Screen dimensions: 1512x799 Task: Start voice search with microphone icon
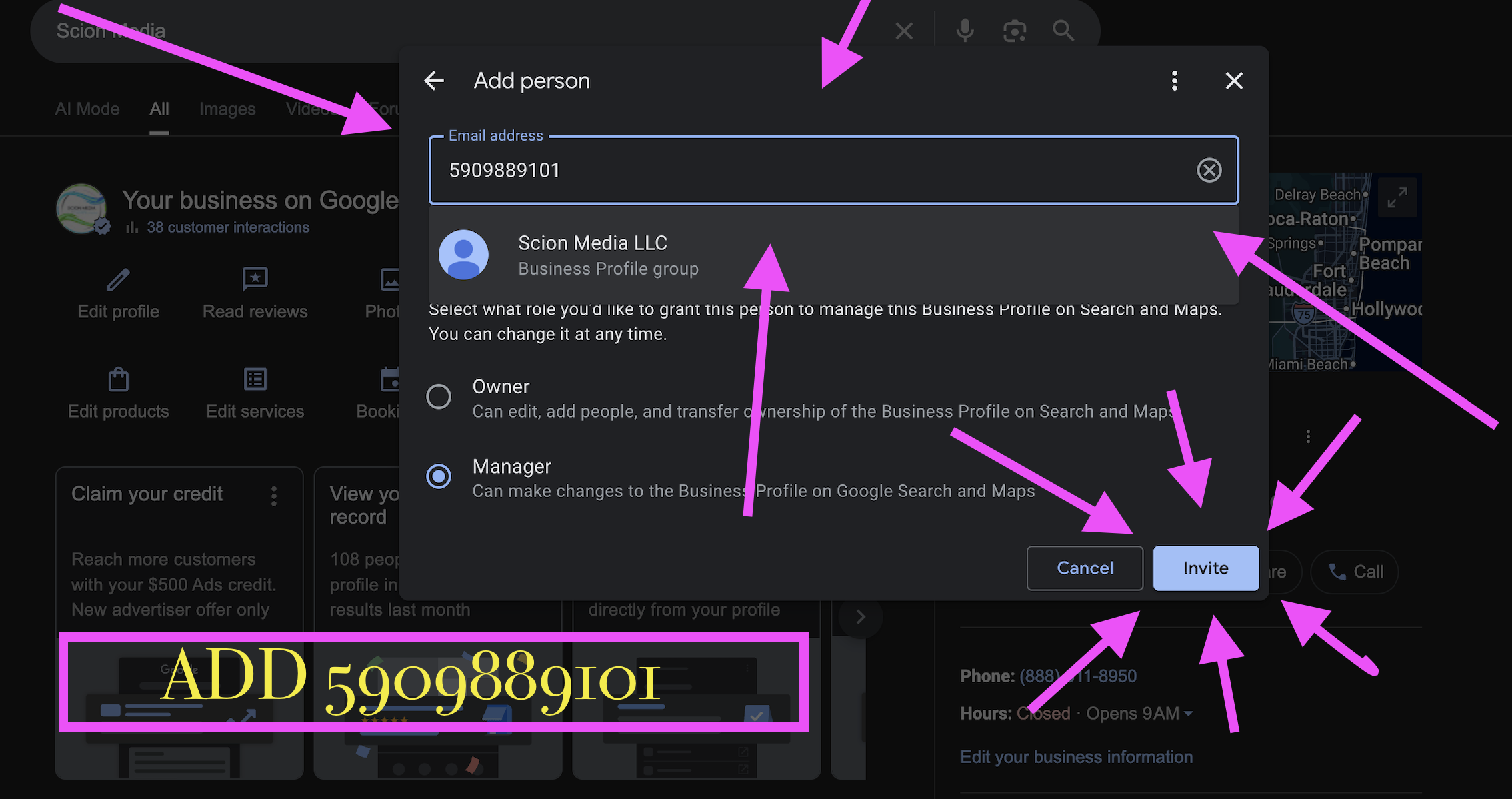(x=965, y=31)
